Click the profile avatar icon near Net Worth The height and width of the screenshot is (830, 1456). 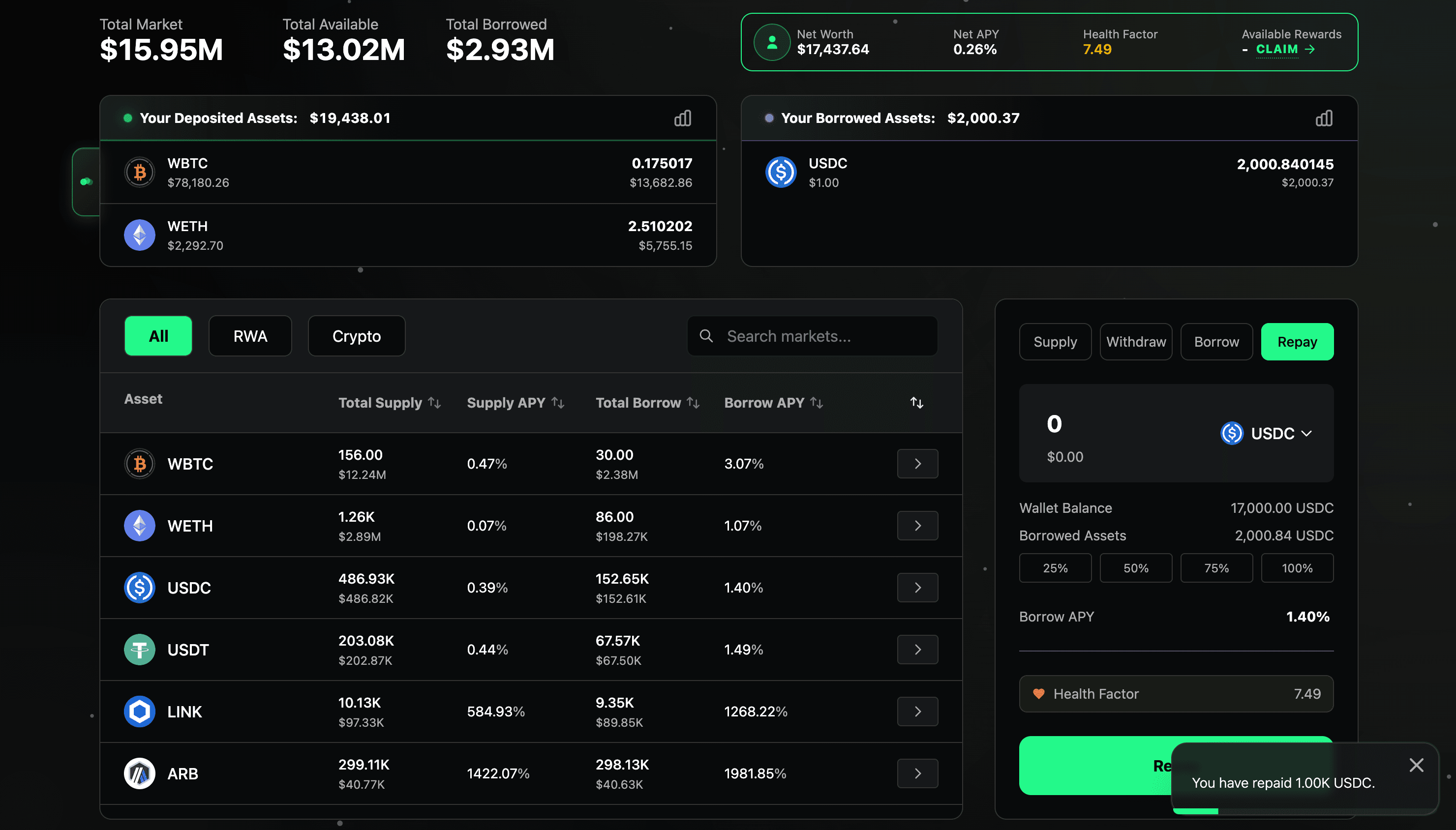[x=772, y=42]
